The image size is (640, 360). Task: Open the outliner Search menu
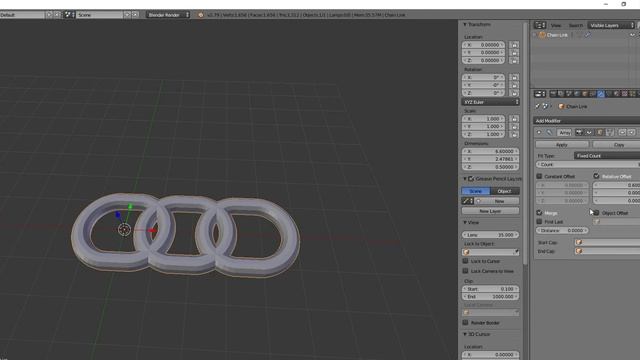(x=576, y=25)
